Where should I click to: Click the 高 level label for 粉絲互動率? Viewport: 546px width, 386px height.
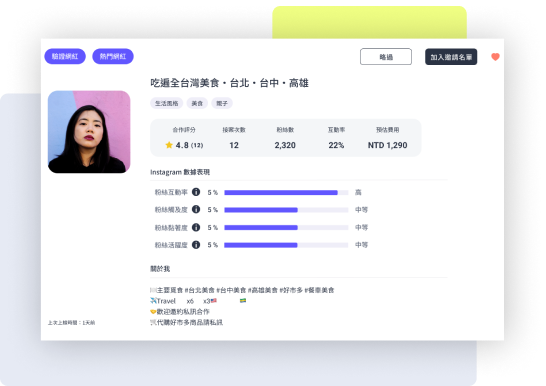point(358,192)
